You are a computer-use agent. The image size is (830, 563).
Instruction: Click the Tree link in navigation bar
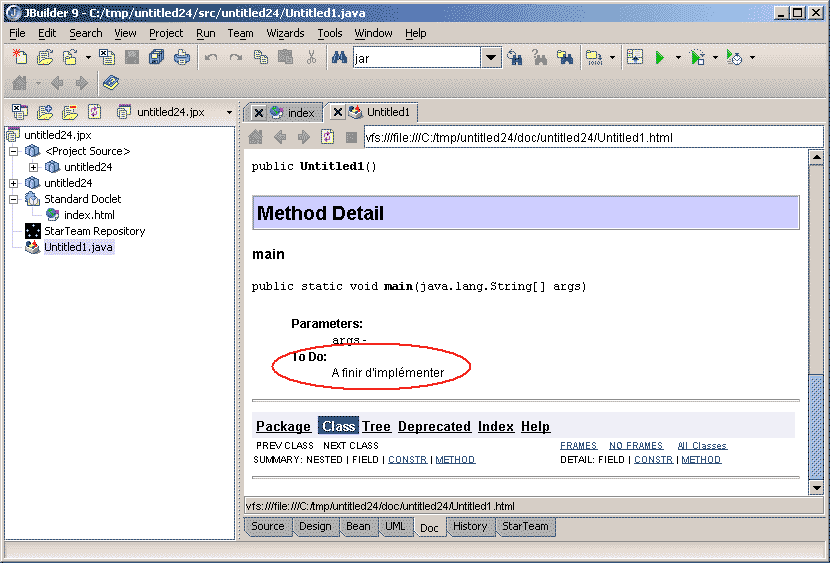pos(376,426)
